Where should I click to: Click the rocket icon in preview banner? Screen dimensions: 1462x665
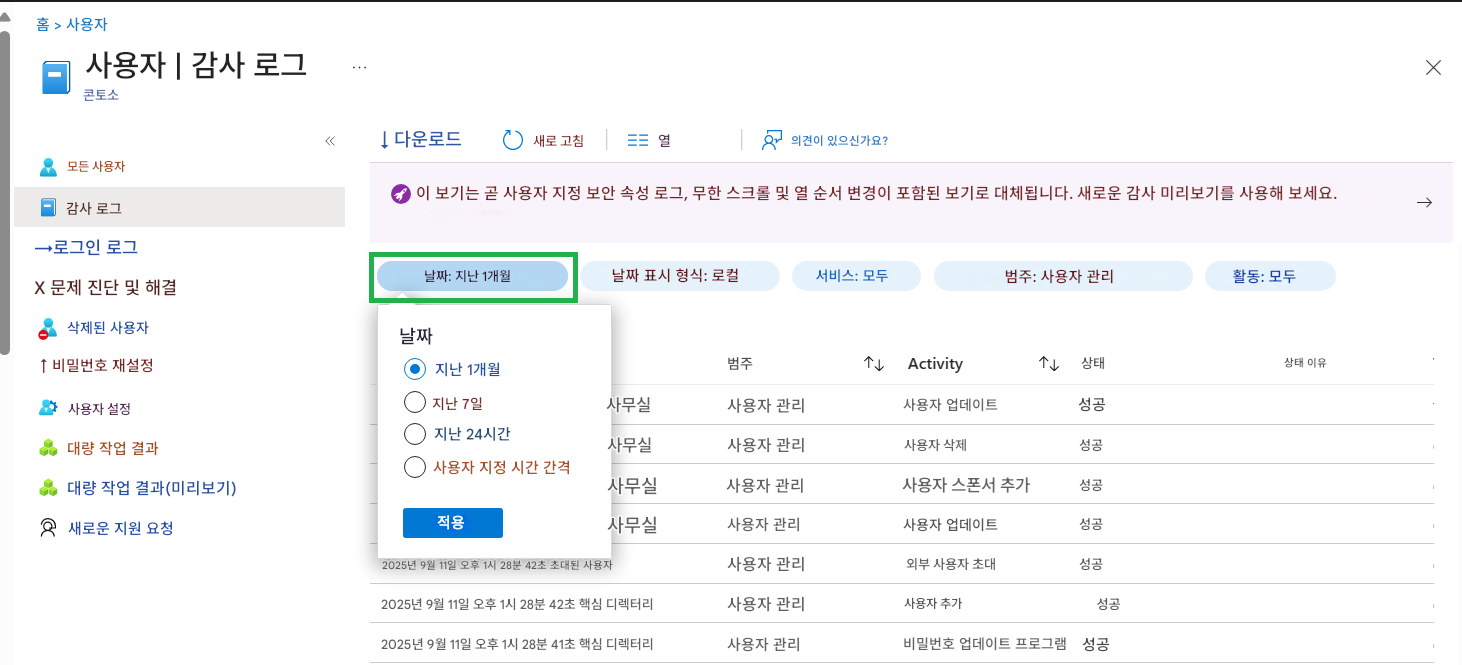(x=401, y=194)
